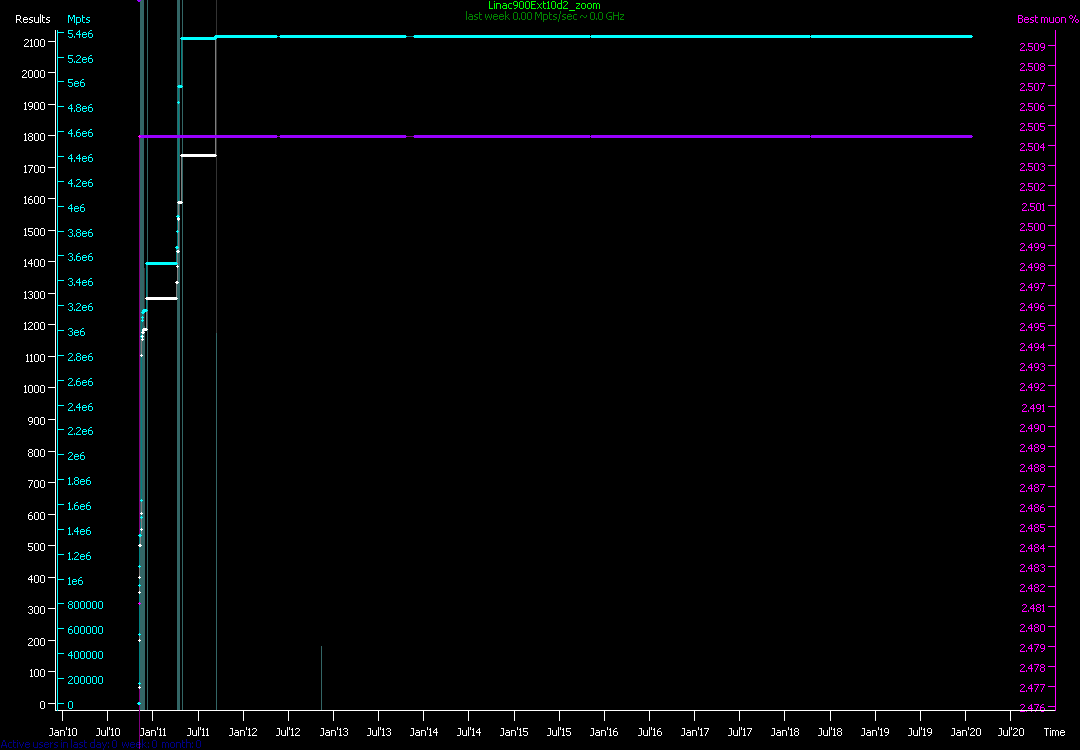Select the Results axis label

(x=33, y=19)
